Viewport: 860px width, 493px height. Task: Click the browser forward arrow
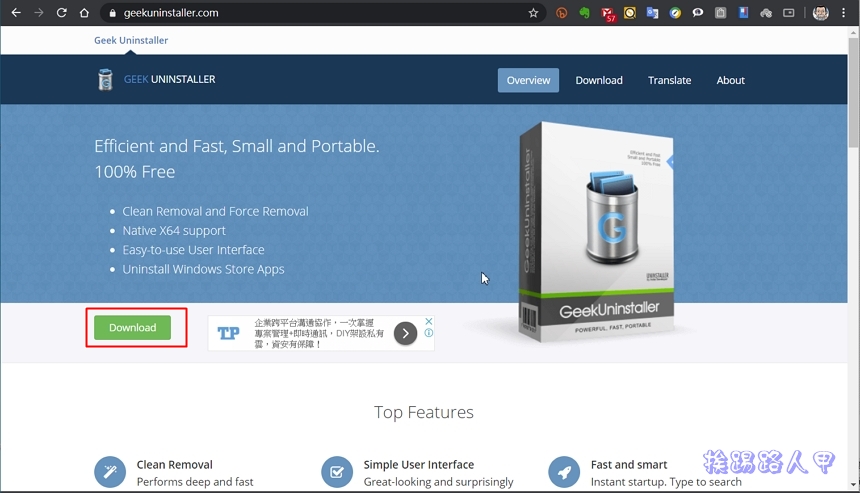point(38,13)
